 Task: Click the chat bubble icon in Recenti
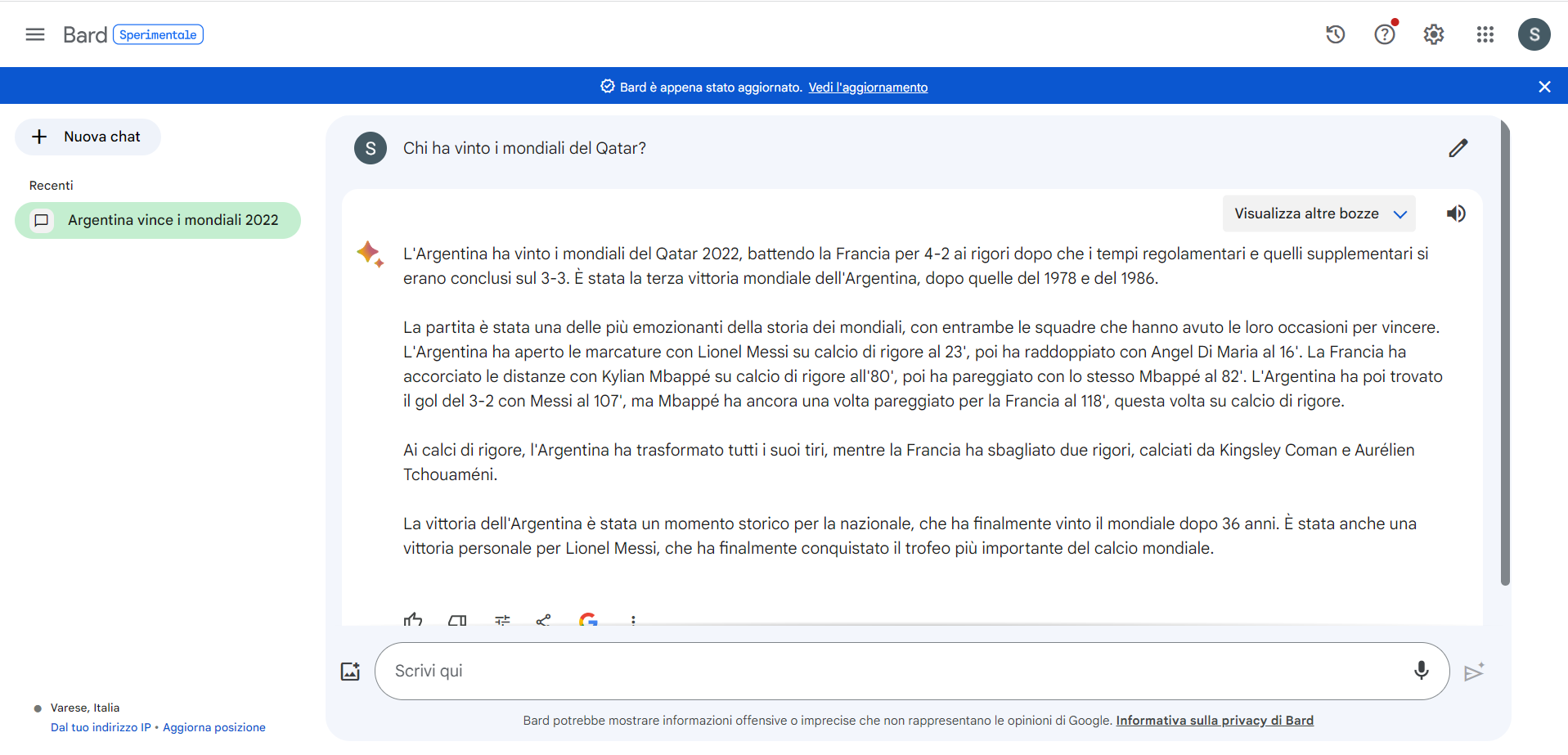pyautogui.click(x=42, y=220)
